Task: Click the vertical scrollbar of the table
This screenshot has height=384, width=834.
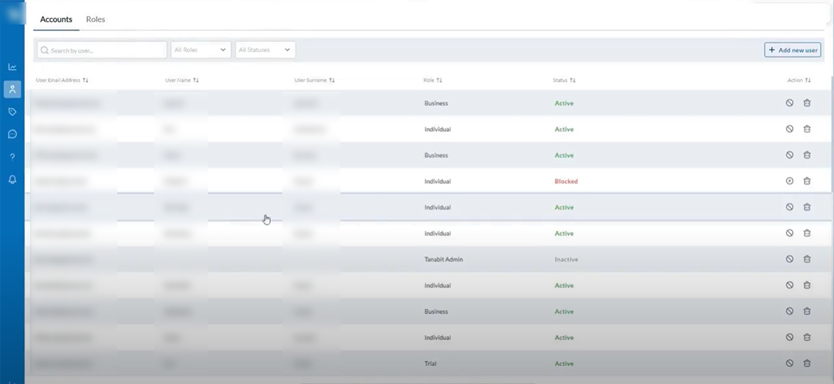Action: [831, 133]
